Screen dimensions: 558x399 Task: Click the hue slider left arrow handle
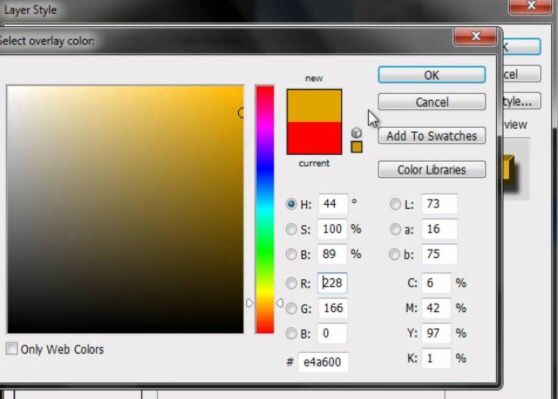(x=249, y=303)
